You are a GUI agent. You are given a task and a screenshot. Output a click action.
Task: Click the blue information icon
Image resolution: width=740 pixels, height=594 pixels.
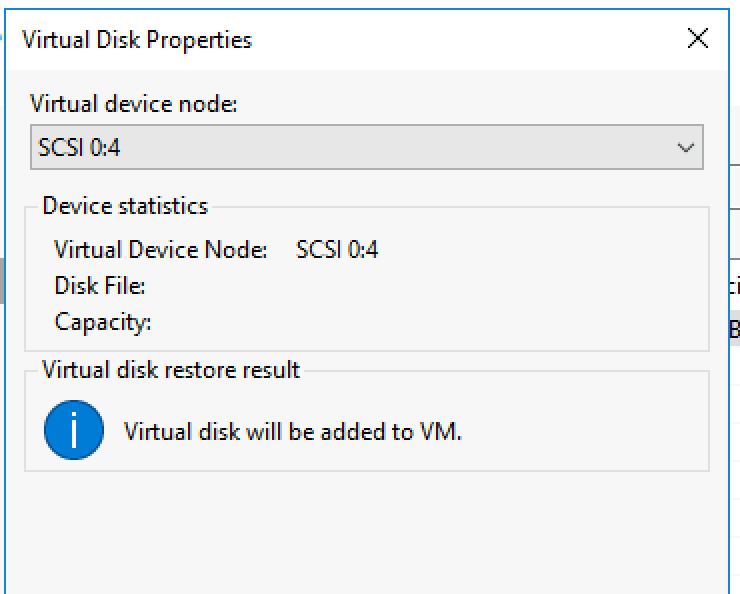click(x=74, y=430)
